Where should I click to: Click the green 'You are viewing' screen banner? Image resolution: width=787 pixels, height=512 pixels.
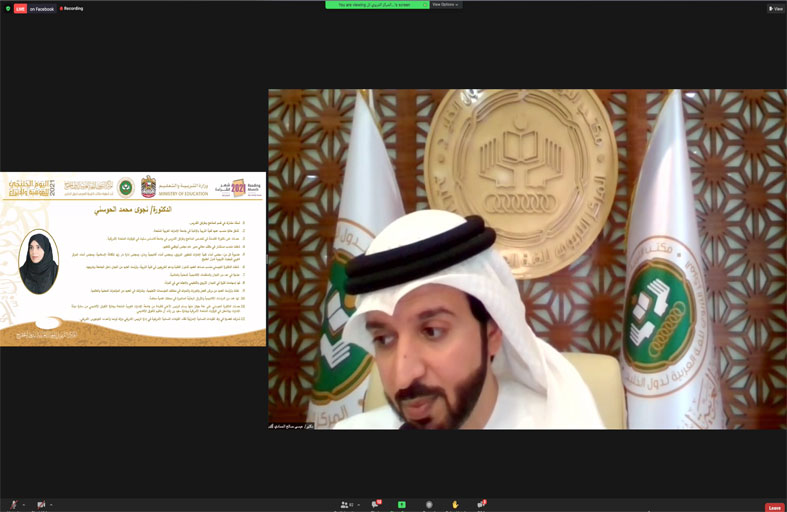pos(377,5)
